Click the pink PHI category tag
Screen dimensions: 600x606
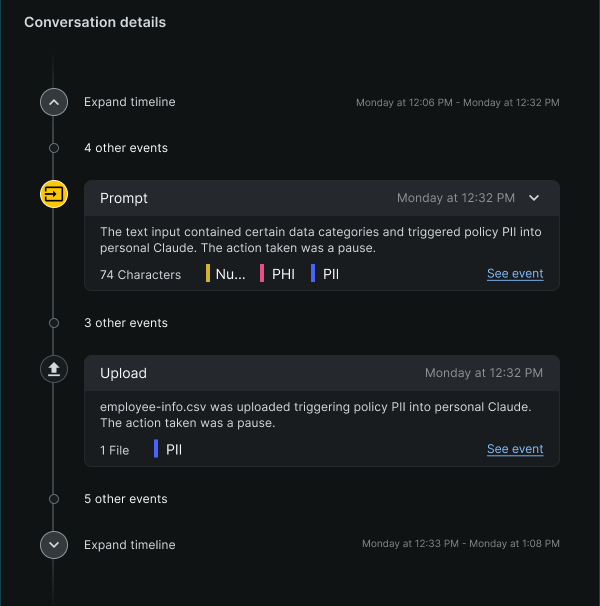[x=278, y=274]
